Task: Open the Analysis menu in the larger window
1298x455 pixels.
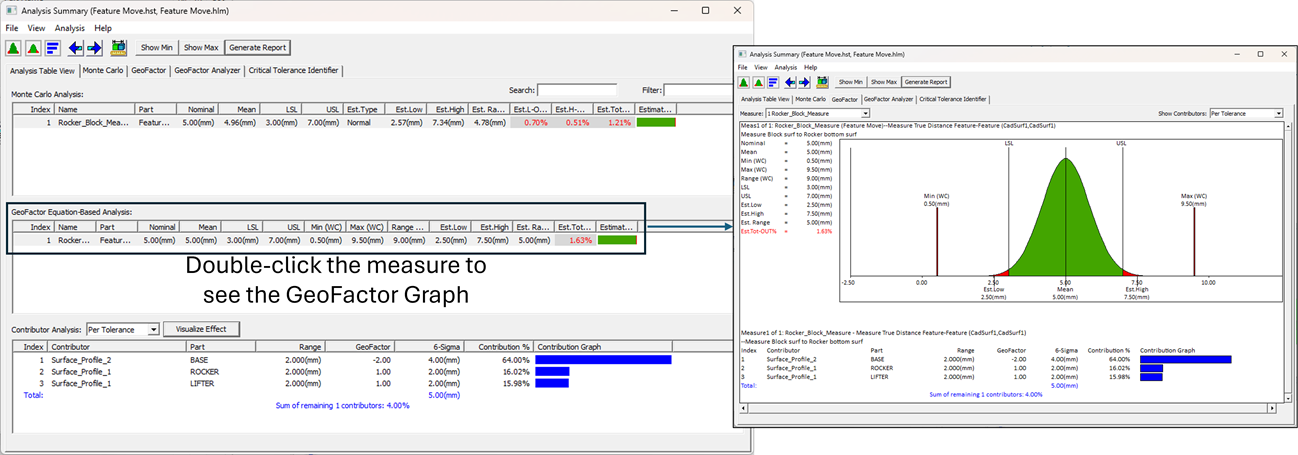Action: (x=69, y=28)
